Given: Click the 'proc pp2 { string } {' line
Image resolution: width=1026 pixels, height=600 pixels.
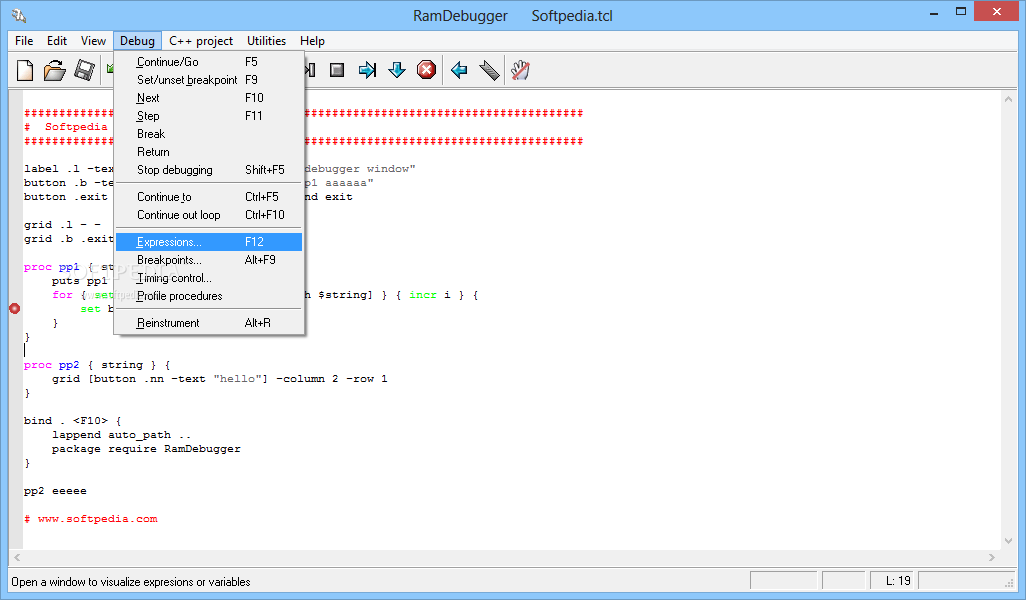Looking at the screenshot, I should pos(97,365).
